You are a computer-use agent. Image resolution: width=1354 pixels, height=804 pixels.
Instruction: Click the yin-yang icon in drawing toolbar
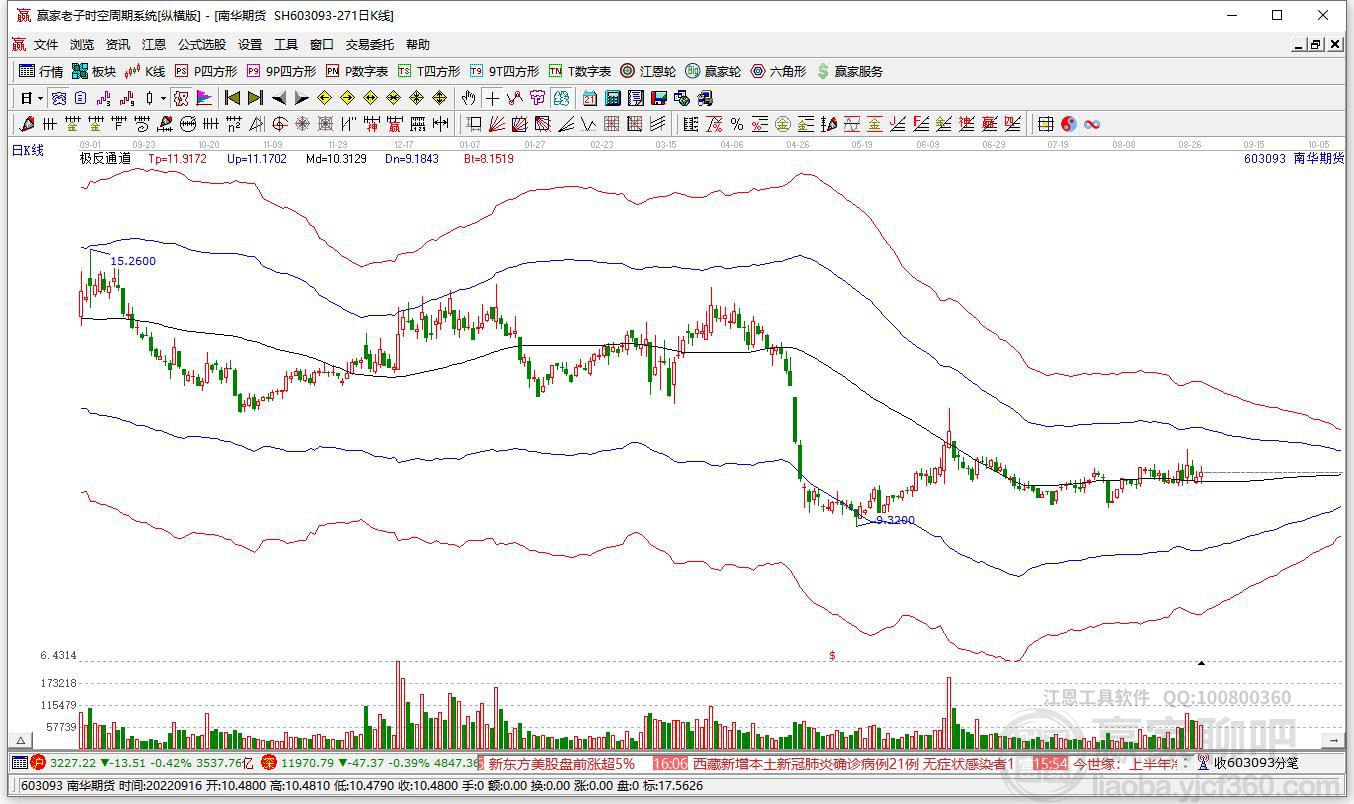(x=1069, y=124)
